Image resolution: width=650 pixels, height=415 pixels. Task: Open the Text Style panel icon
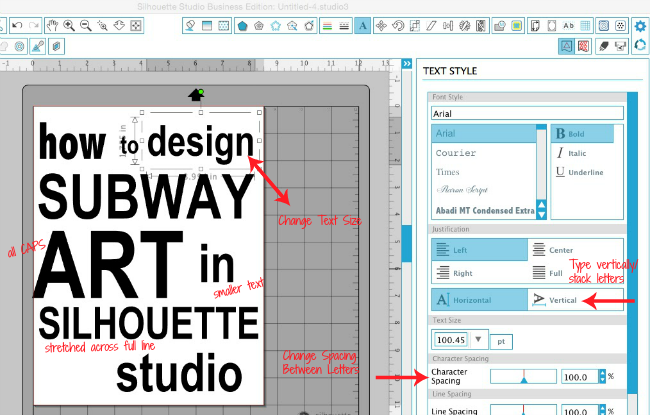coord(363,26)
